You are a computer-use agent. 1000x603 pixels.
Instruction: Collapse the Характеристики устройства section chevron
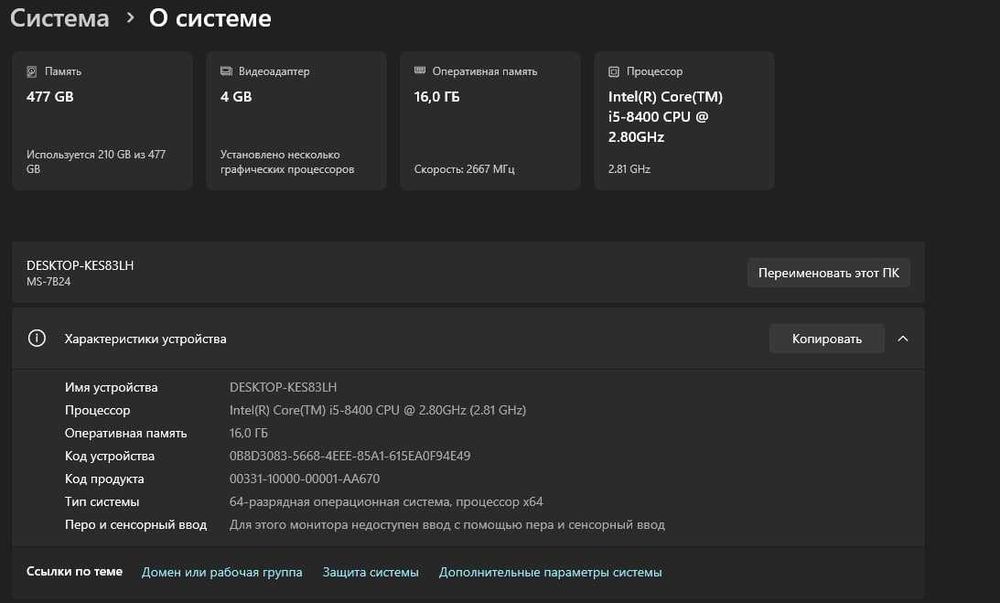point(903,338)
